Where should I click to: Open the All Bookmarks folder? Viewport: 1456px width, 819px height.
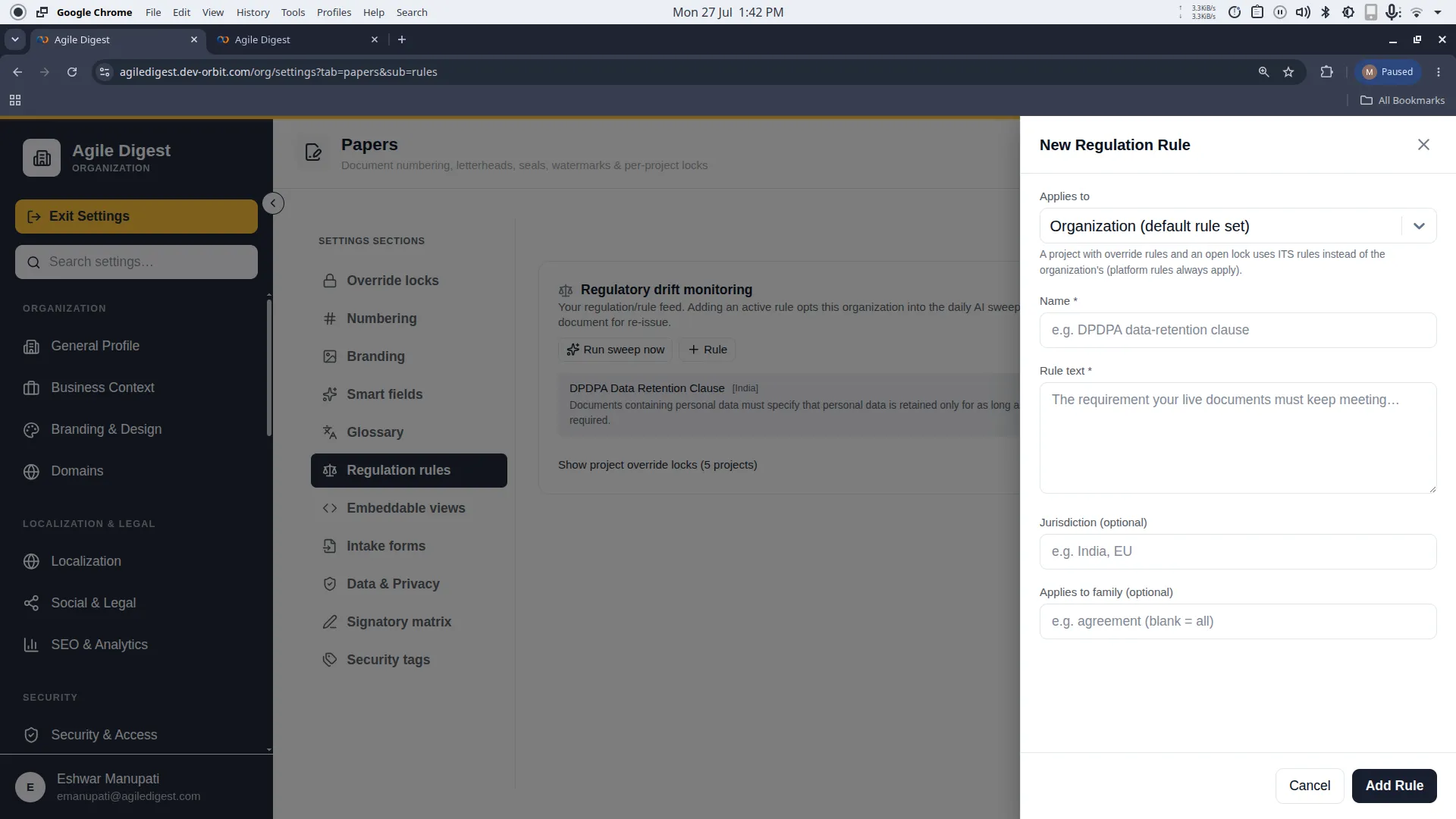click(x=1402, y=100)
